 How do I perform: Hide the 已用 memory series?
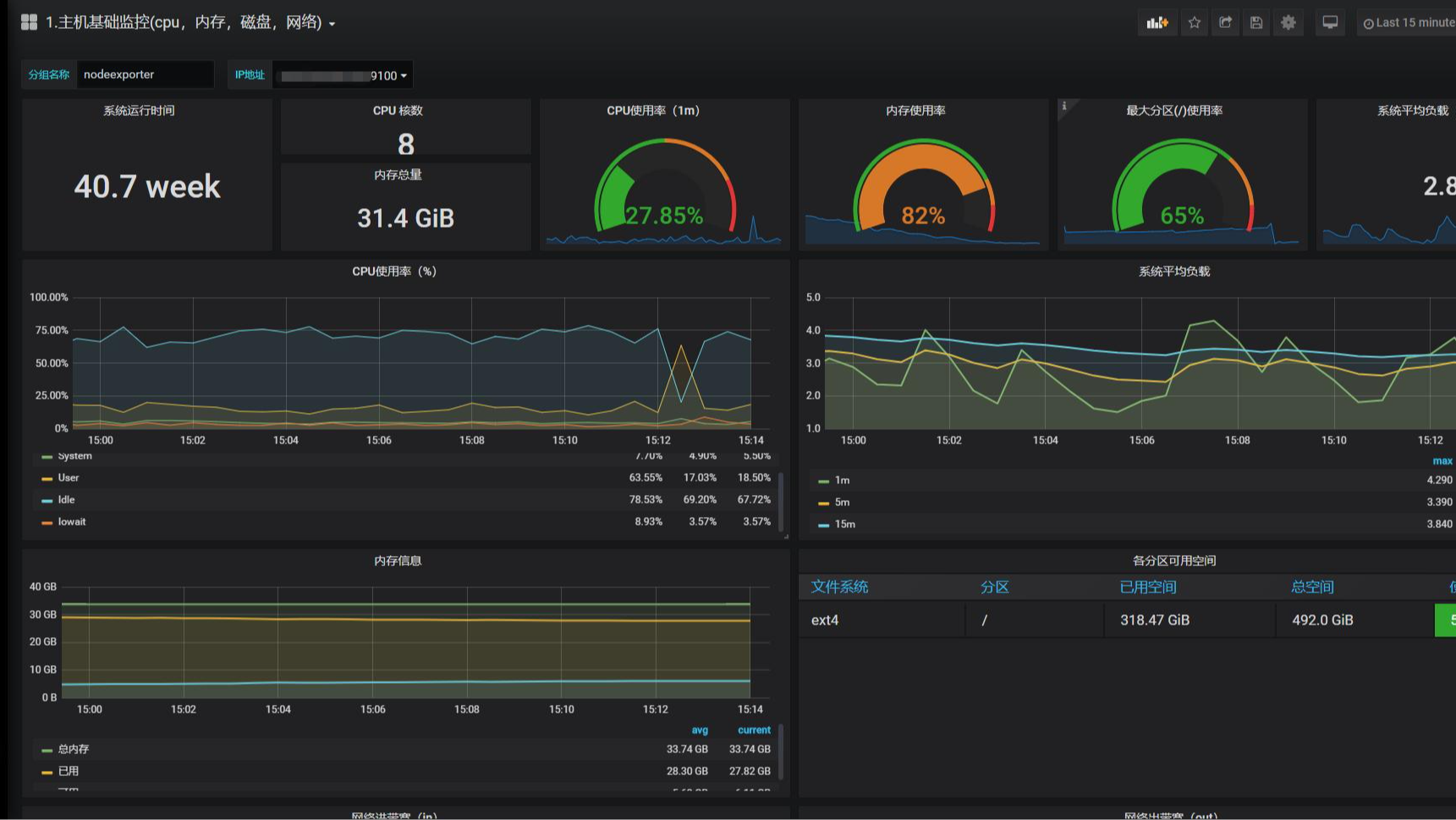click(x=68, y=770)
